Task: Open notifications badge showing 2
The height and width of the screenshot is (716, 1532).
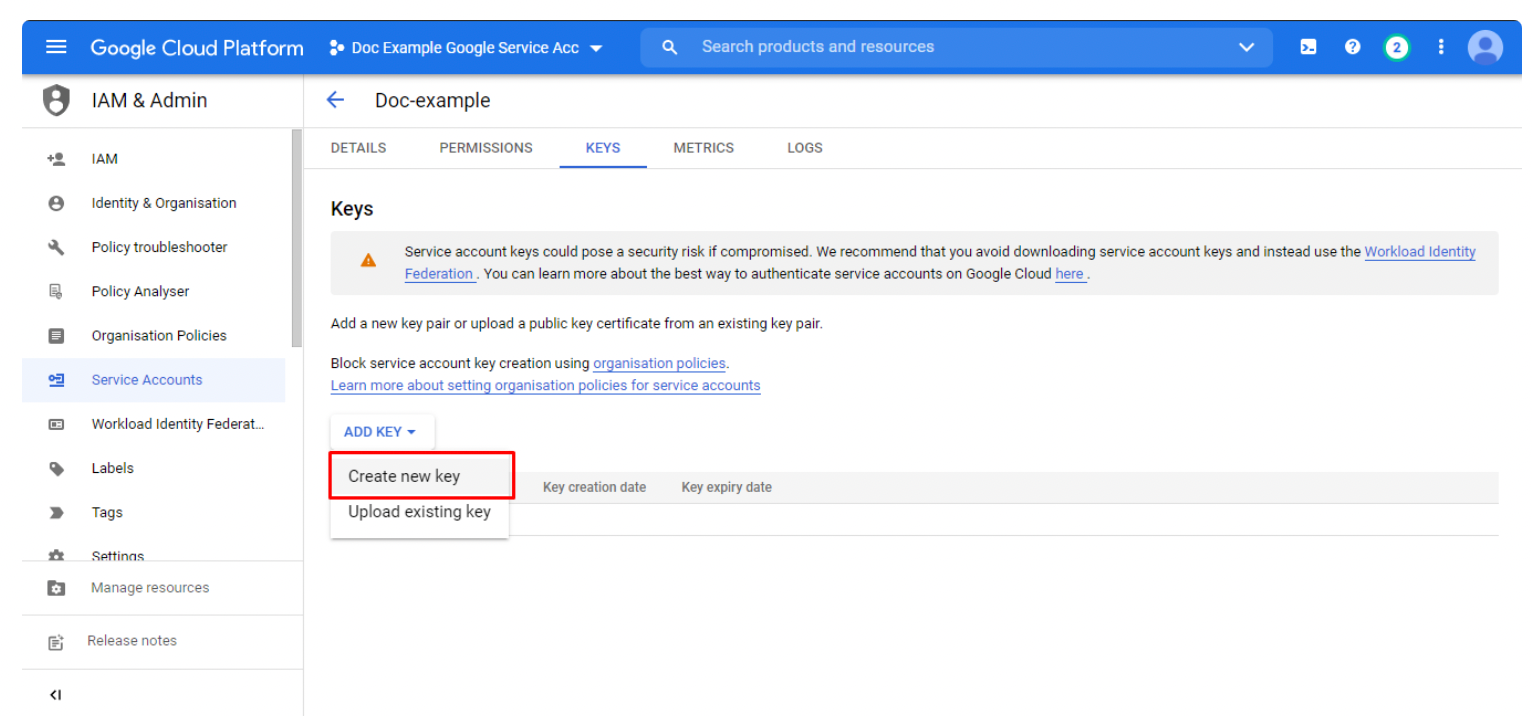Action: (x=1397, y=47)
